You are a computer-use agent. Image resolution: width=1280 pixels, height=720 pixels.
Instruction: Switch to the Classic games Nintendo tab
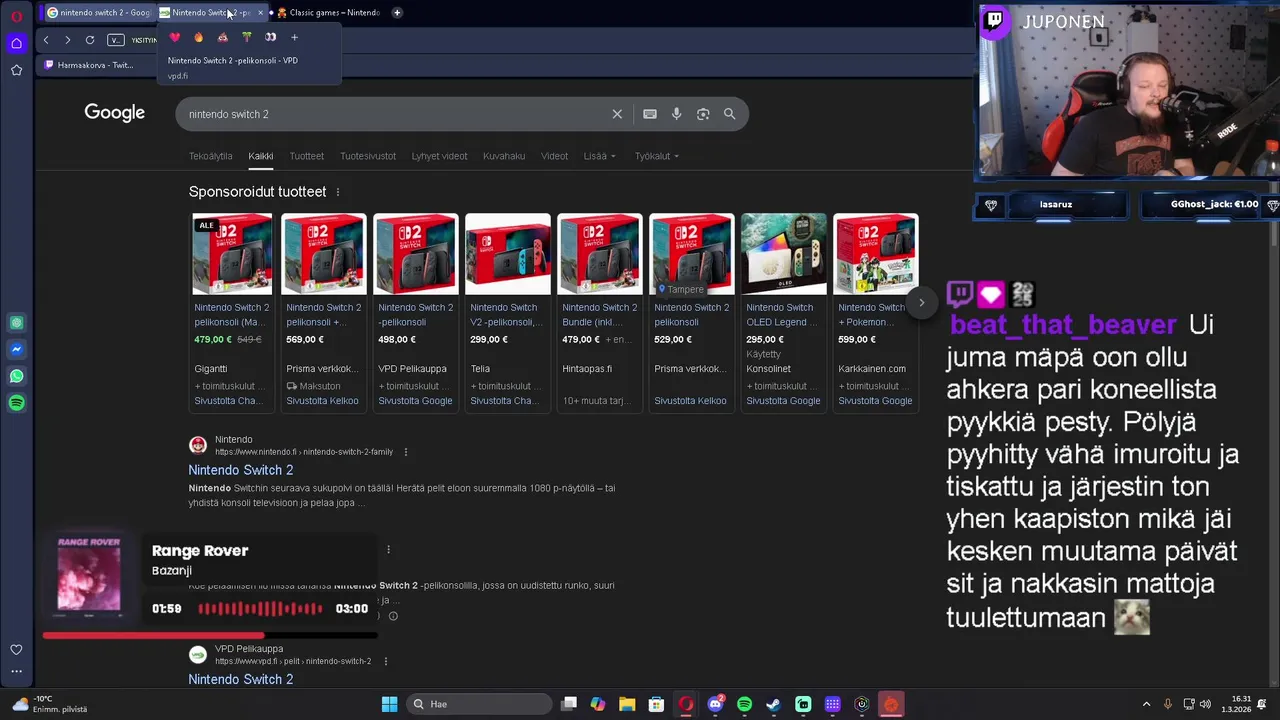tap(328, 13)
